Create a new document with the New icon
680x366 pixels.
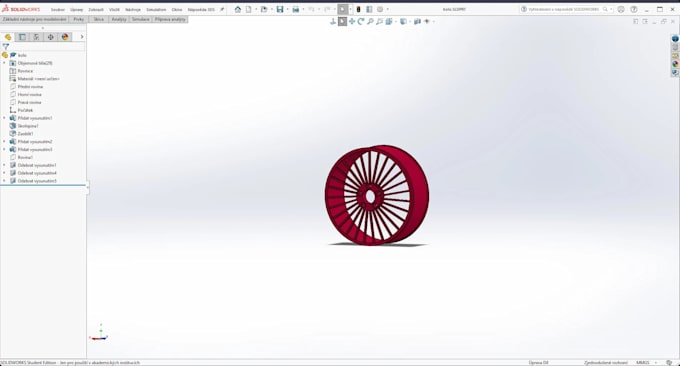point(248,9)
